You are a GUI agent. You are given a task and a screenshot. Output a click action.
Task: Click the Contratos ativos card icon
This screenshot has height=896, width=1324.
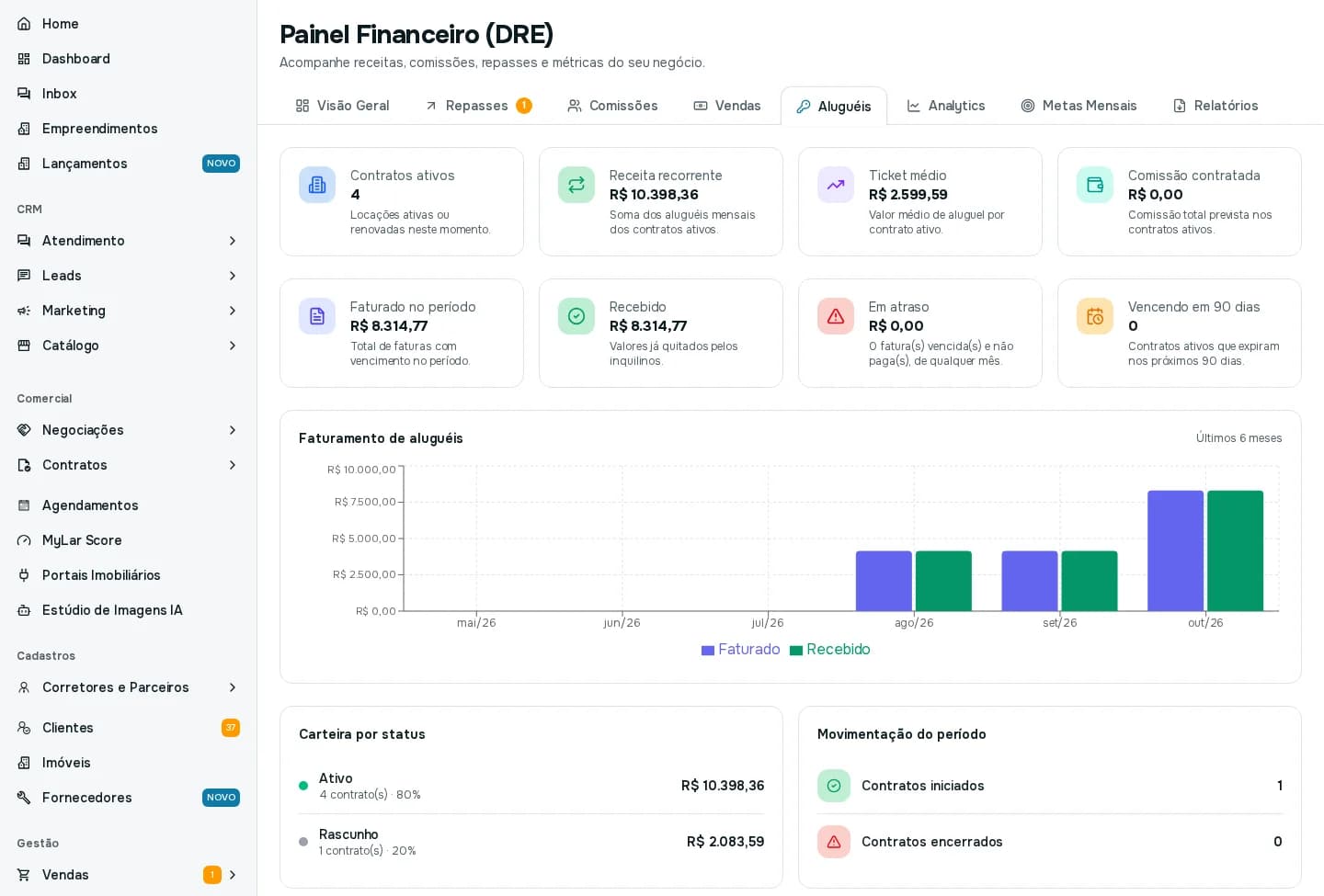point(317,185)
